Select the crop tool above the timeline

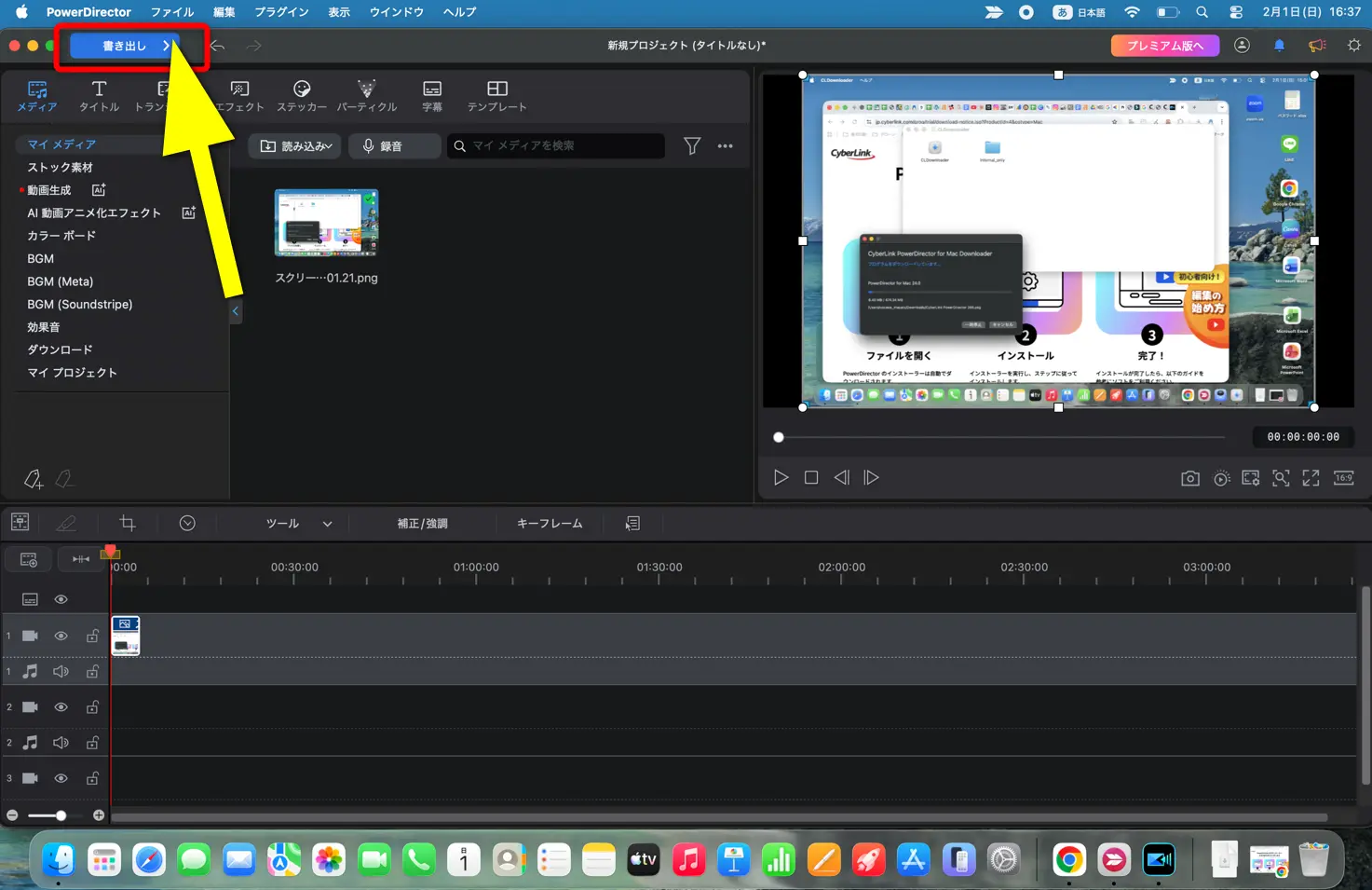tap(127, 523)
